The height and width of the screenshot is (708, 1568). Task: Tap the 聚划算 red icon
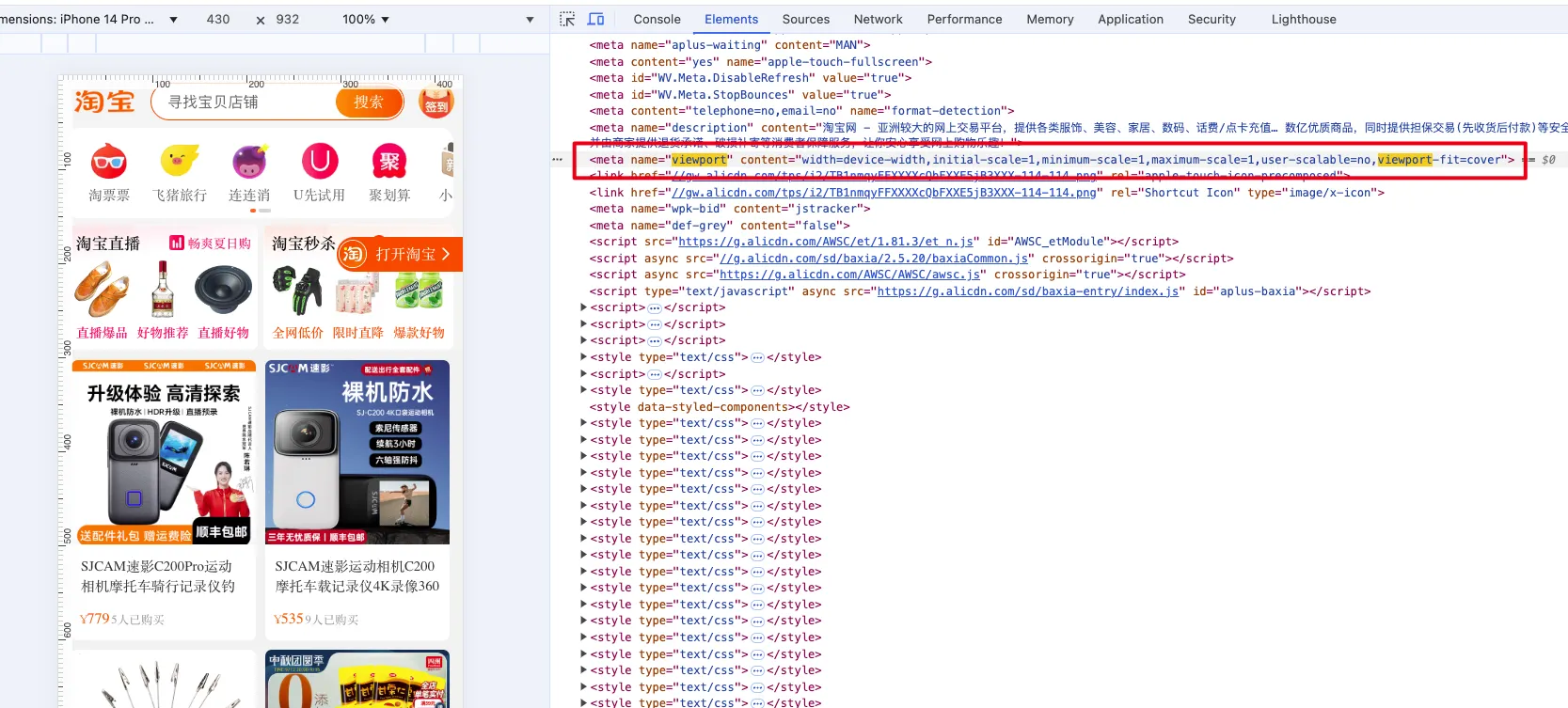389,162
